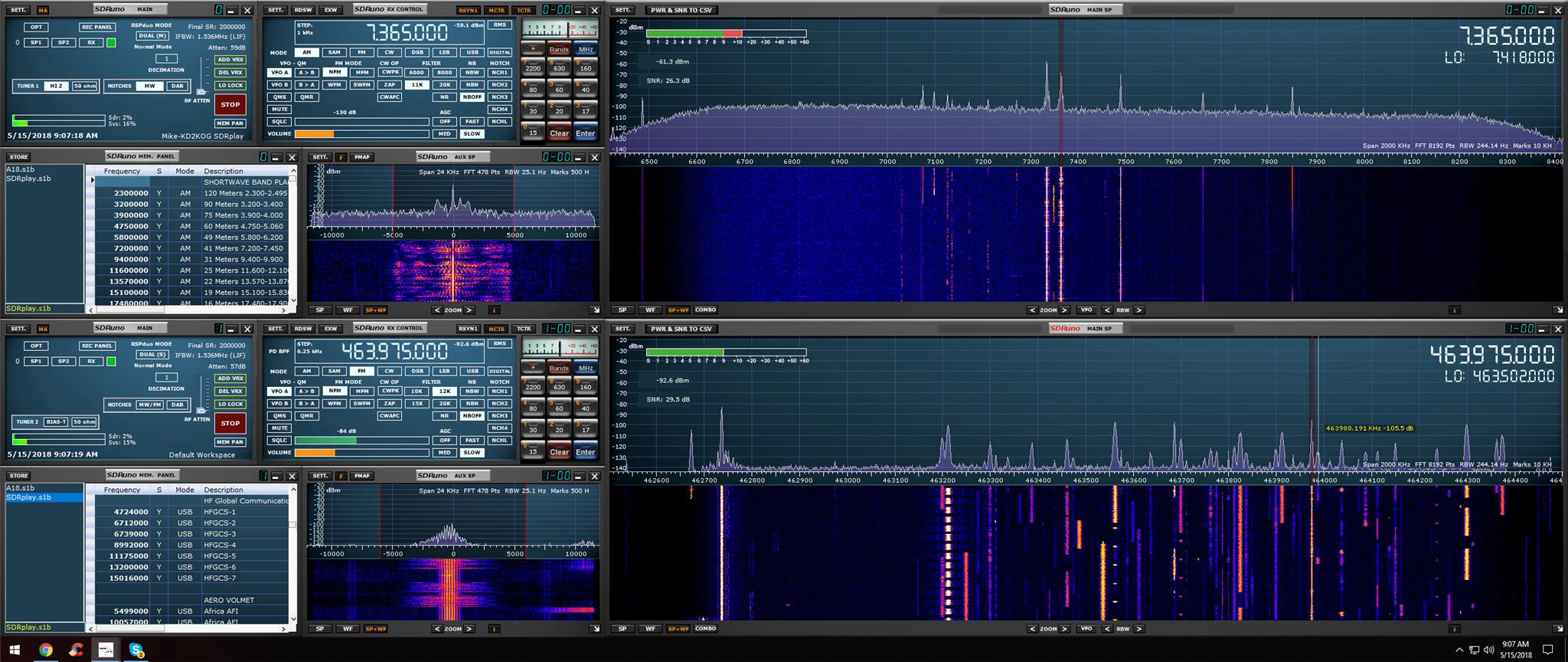The width and height of the screenshot is (1568, 662).
Task: Open the Windows notification center icon
Action: pyautogui.click(x=1547, y=651)
